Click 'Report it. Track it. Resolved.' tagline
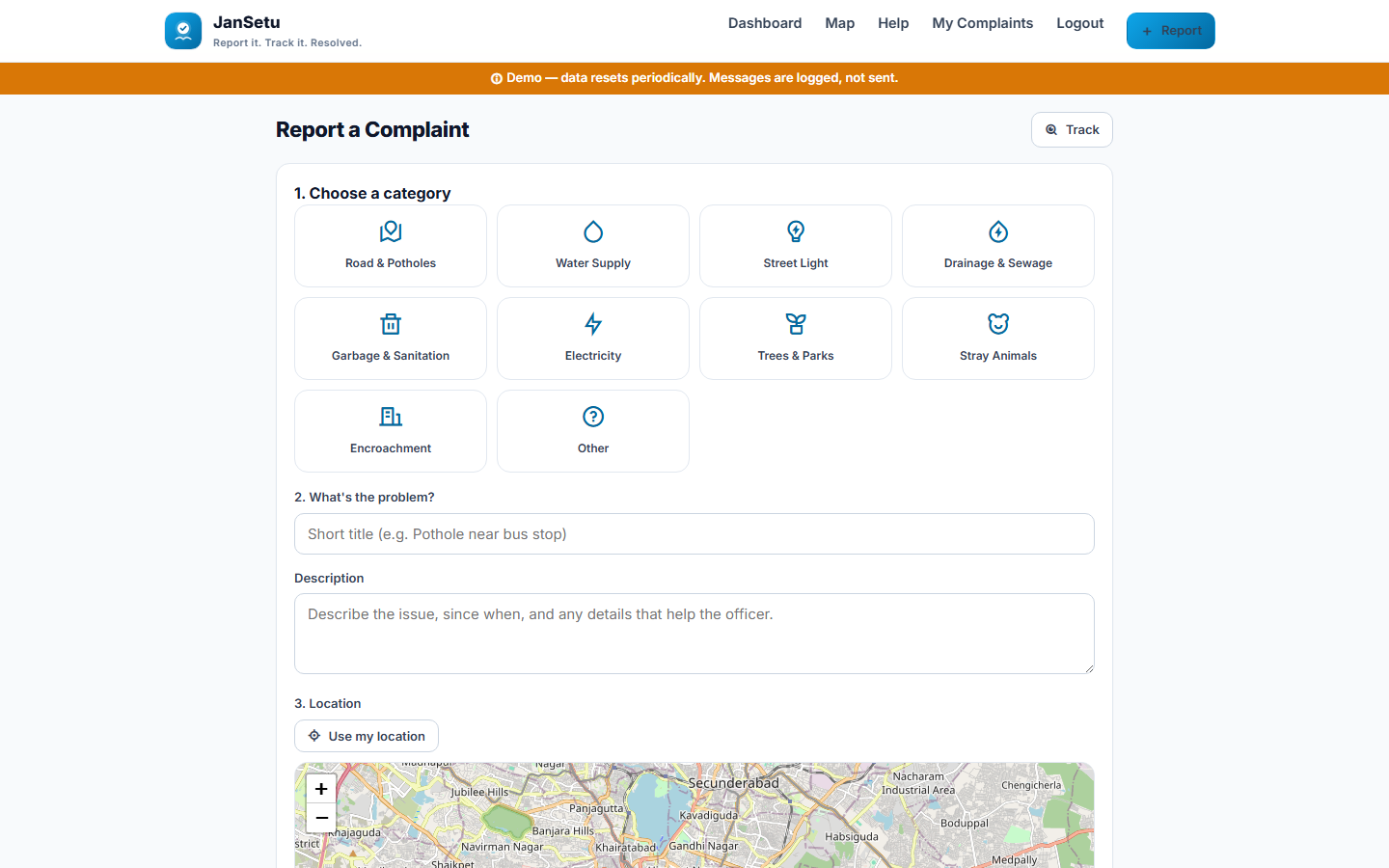Image resolution: width=1389 pixels, height=868 pixels. (287, 42)
